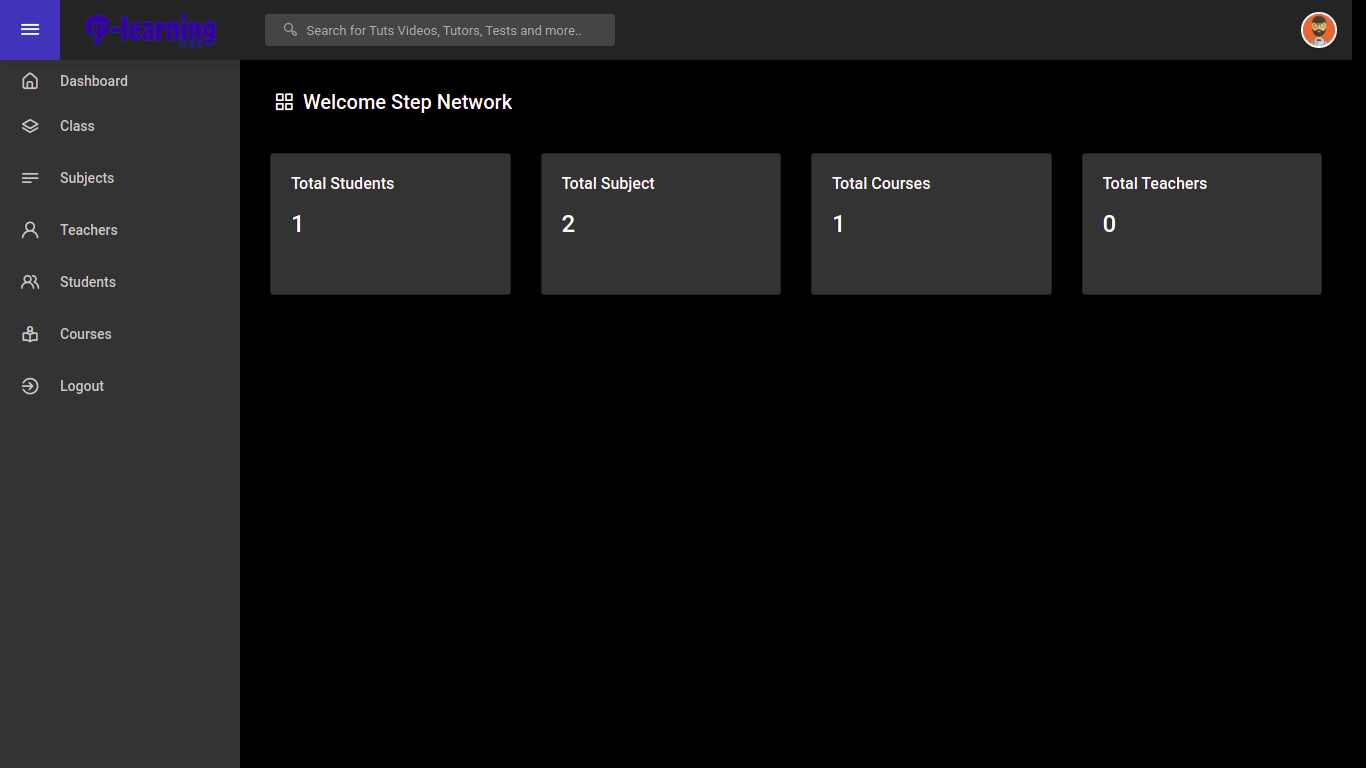
Task: Click the Total Students card
Action: pos(390,224)
